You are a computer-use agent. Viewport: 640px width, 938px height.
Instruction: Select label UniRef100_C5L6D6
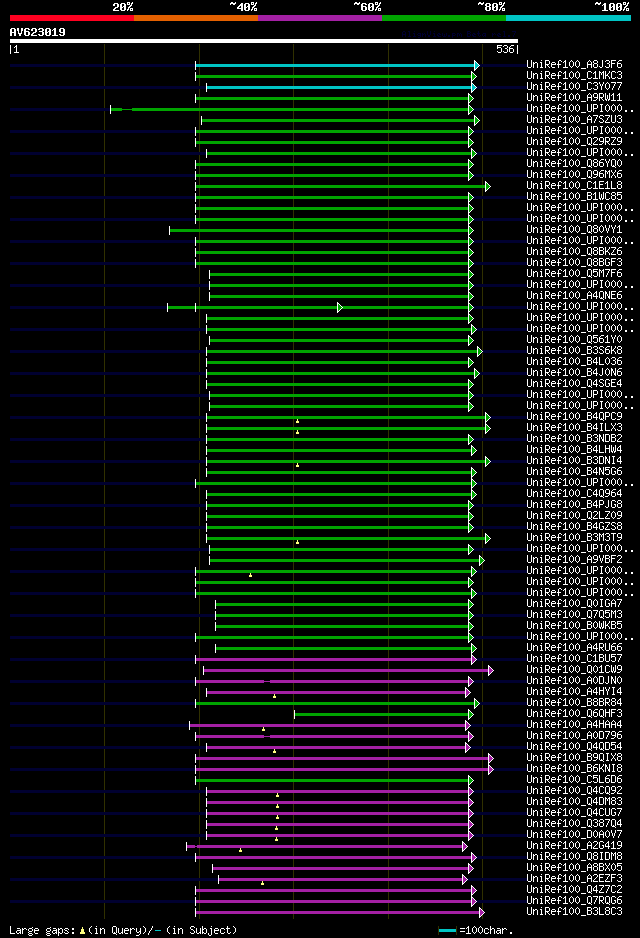(x=574, y=779)
